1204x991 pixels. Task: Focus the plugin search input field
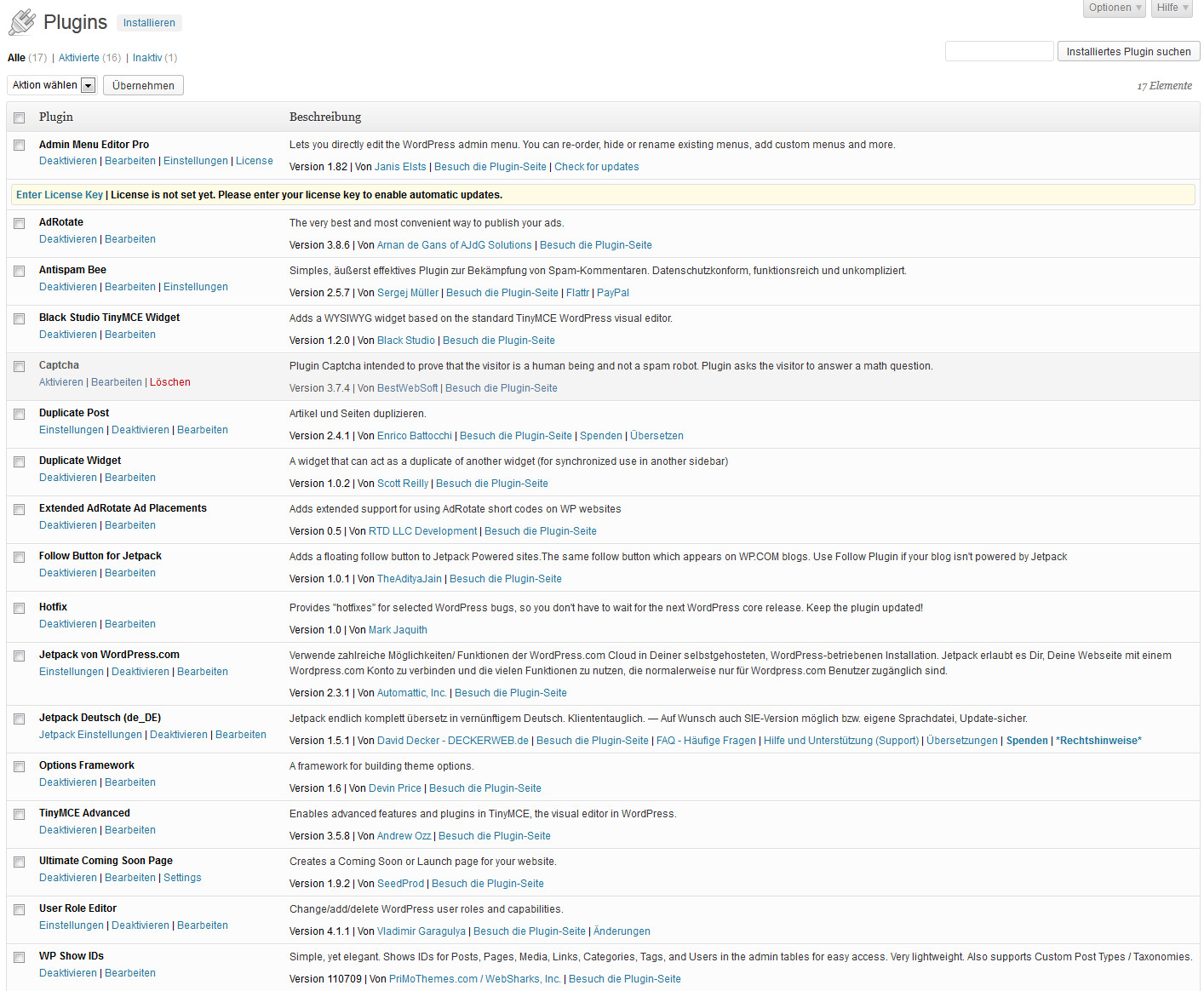[x=999, y=51]
